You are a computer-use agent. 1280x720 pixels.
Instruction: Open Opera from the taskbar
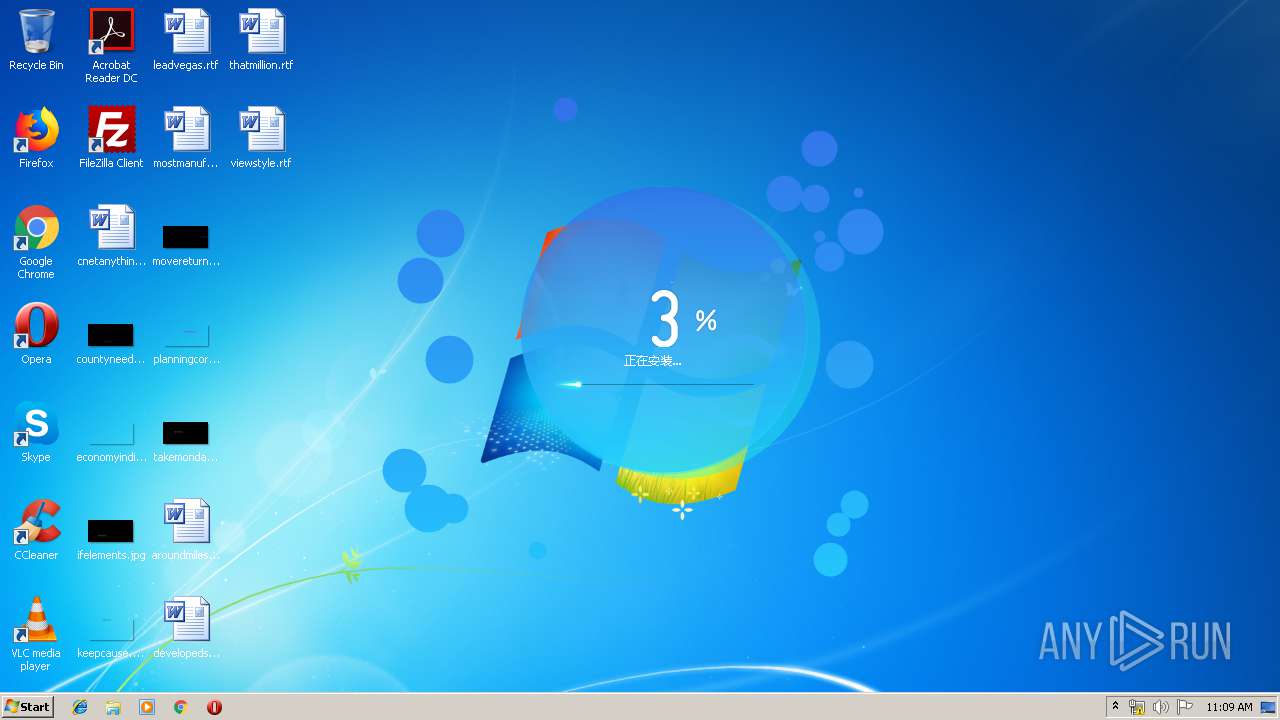click(214, 707)
